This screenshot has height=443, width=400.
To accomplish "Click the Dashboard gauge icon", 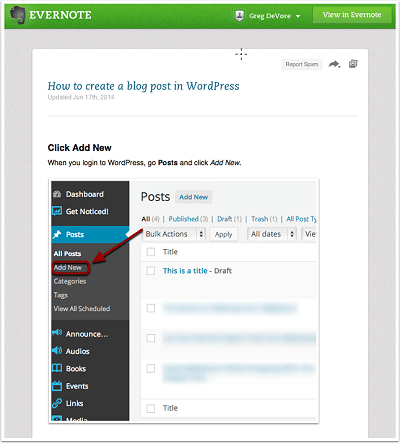I will click(57, 194).
